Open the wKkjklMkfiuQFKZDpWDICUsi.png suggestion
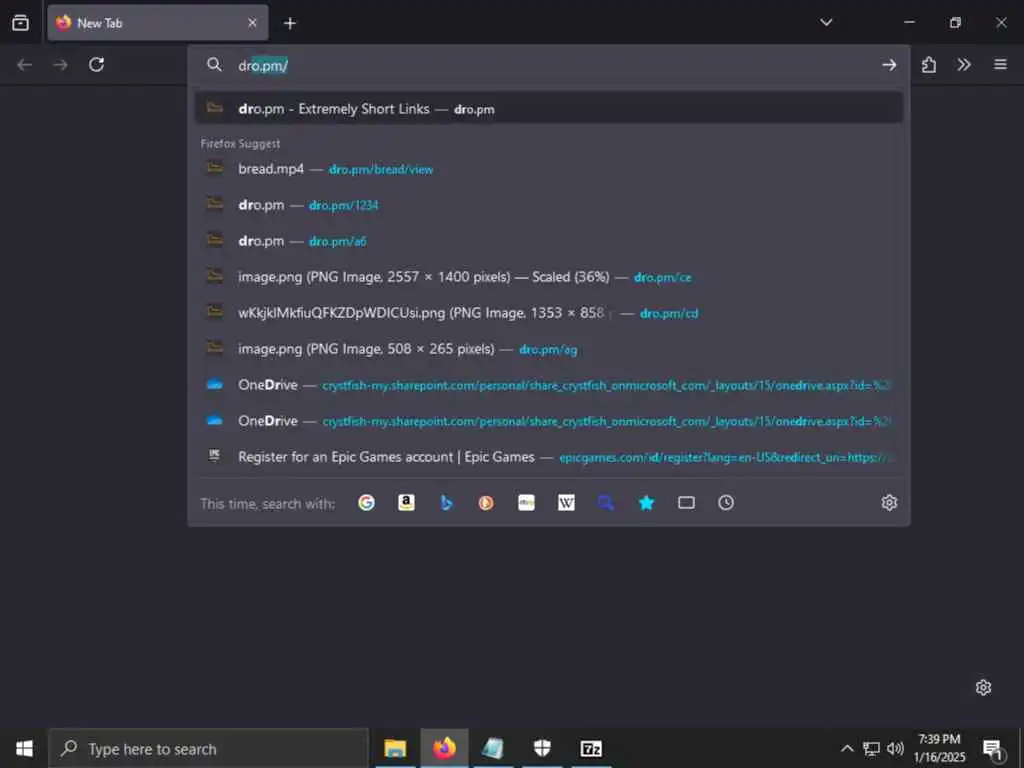 coord(549,313)
